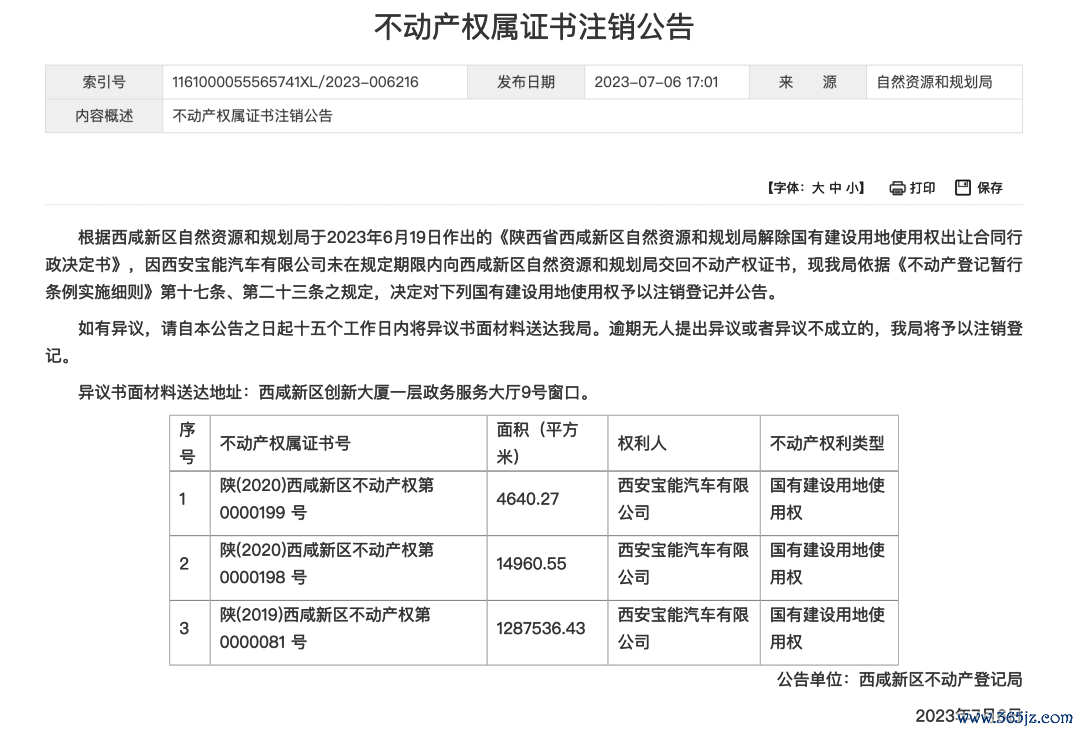Image resolution: width=1080 pixels, height=733 pixels.
Task: Click the source value 自然资源和规划局
Action: (934, 83)
